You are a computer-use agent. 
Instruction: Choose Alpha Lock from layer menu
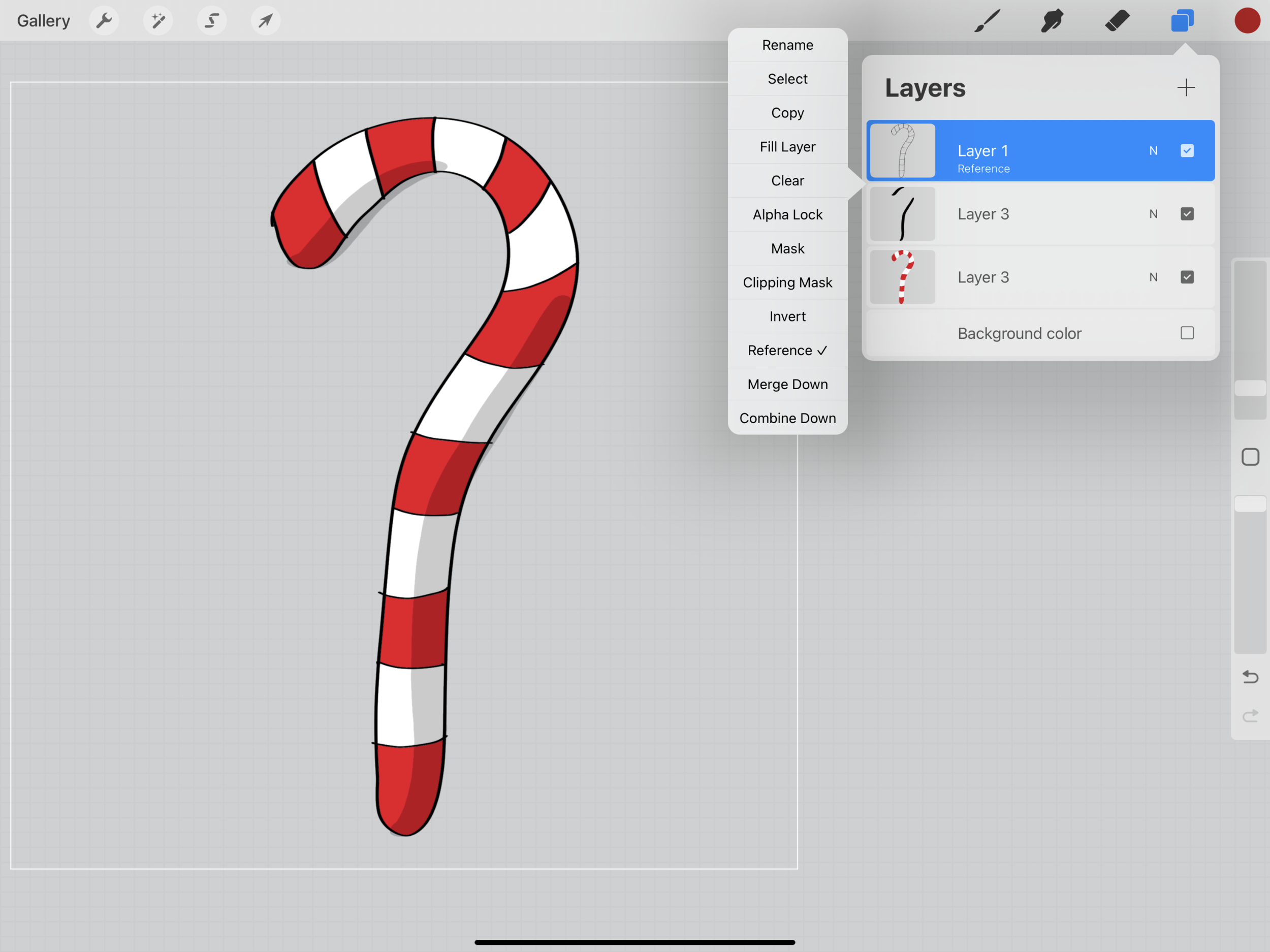[787, 215]
